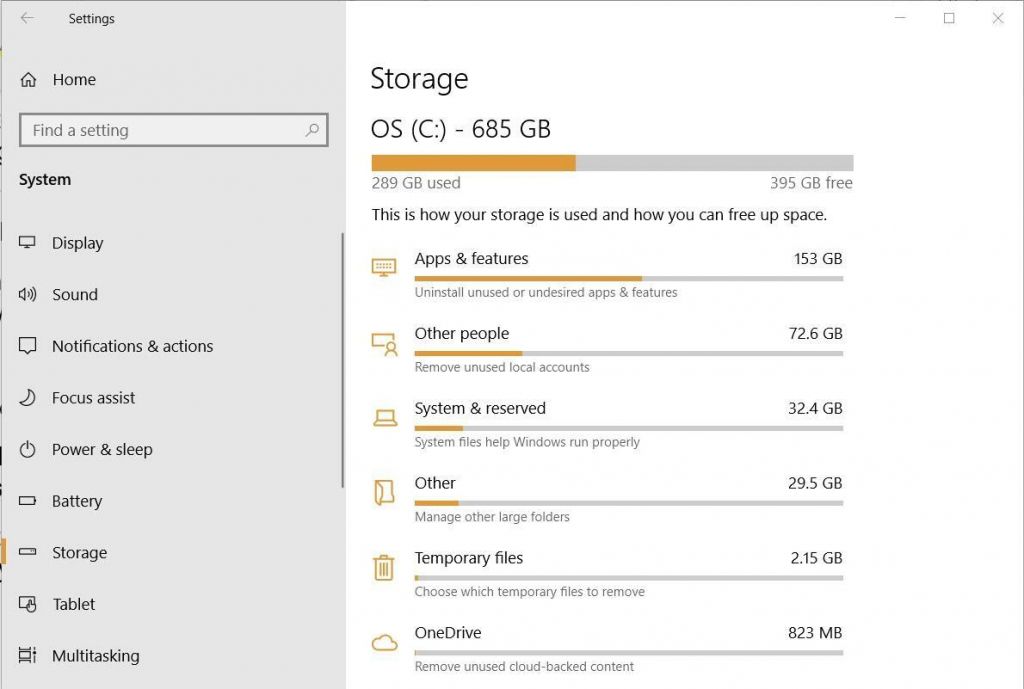Open Battery settings

(x=76, y=501)
